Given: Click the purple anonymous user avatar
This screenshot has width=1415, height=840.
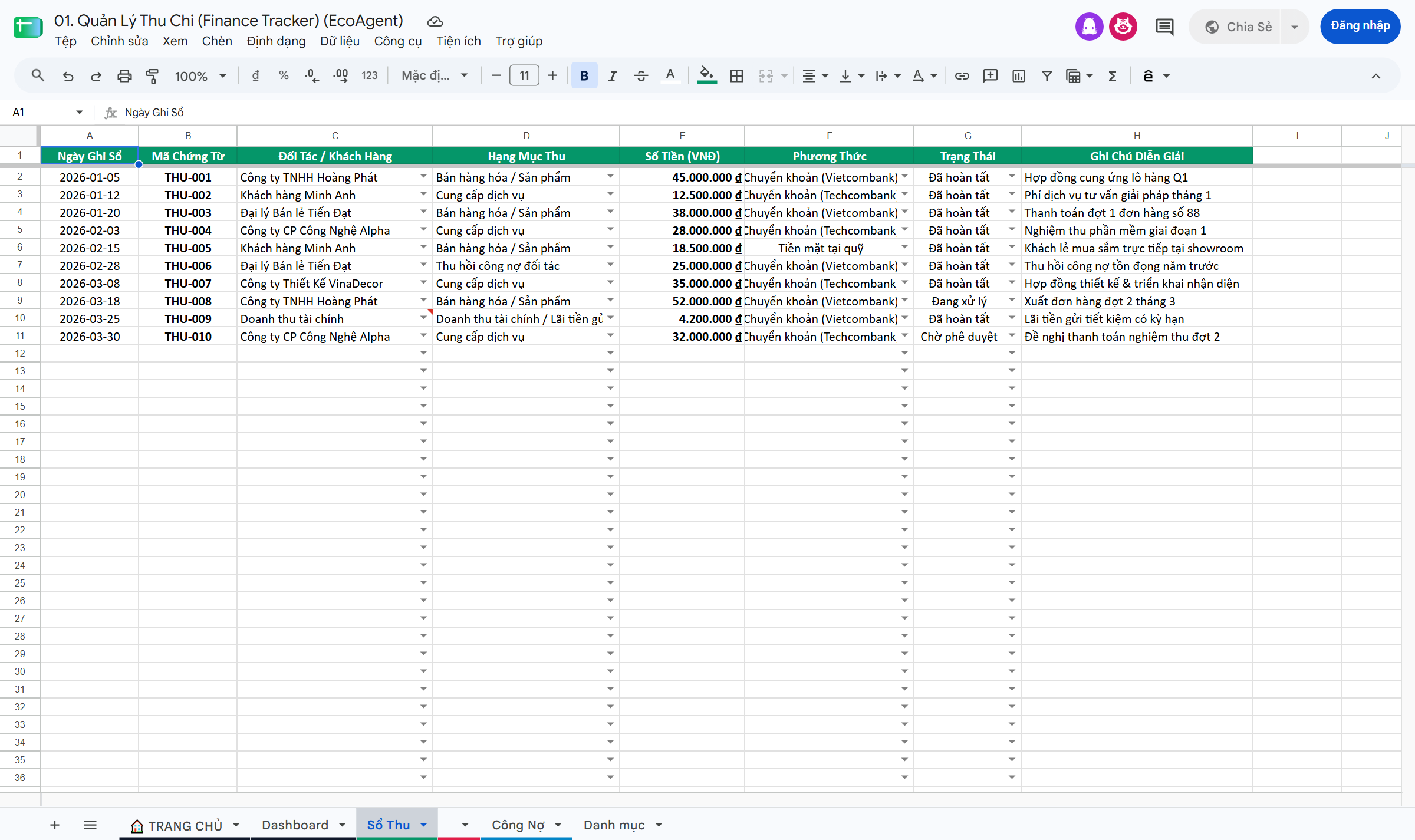Looking at the screenshot, I should point(1090,27).
